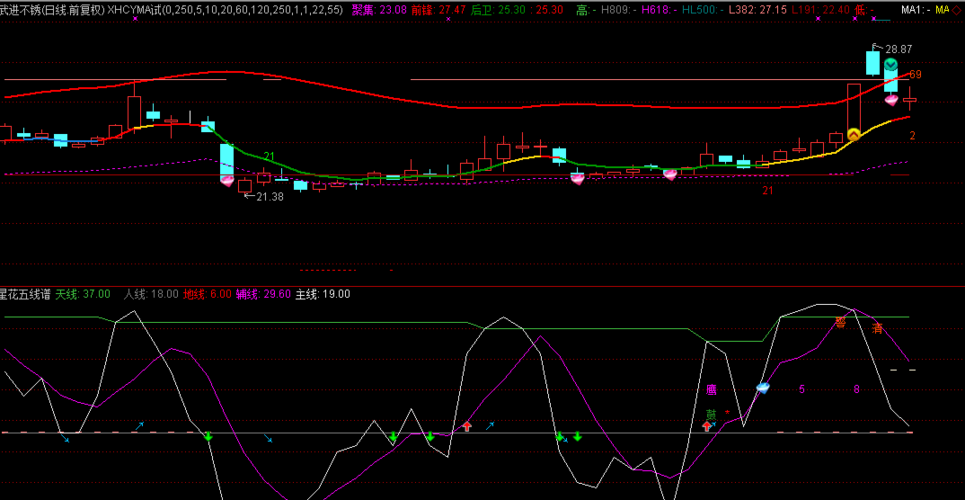965x500 pixels.
Task: Click the H809 label in the header
Action: coord(619,9)
